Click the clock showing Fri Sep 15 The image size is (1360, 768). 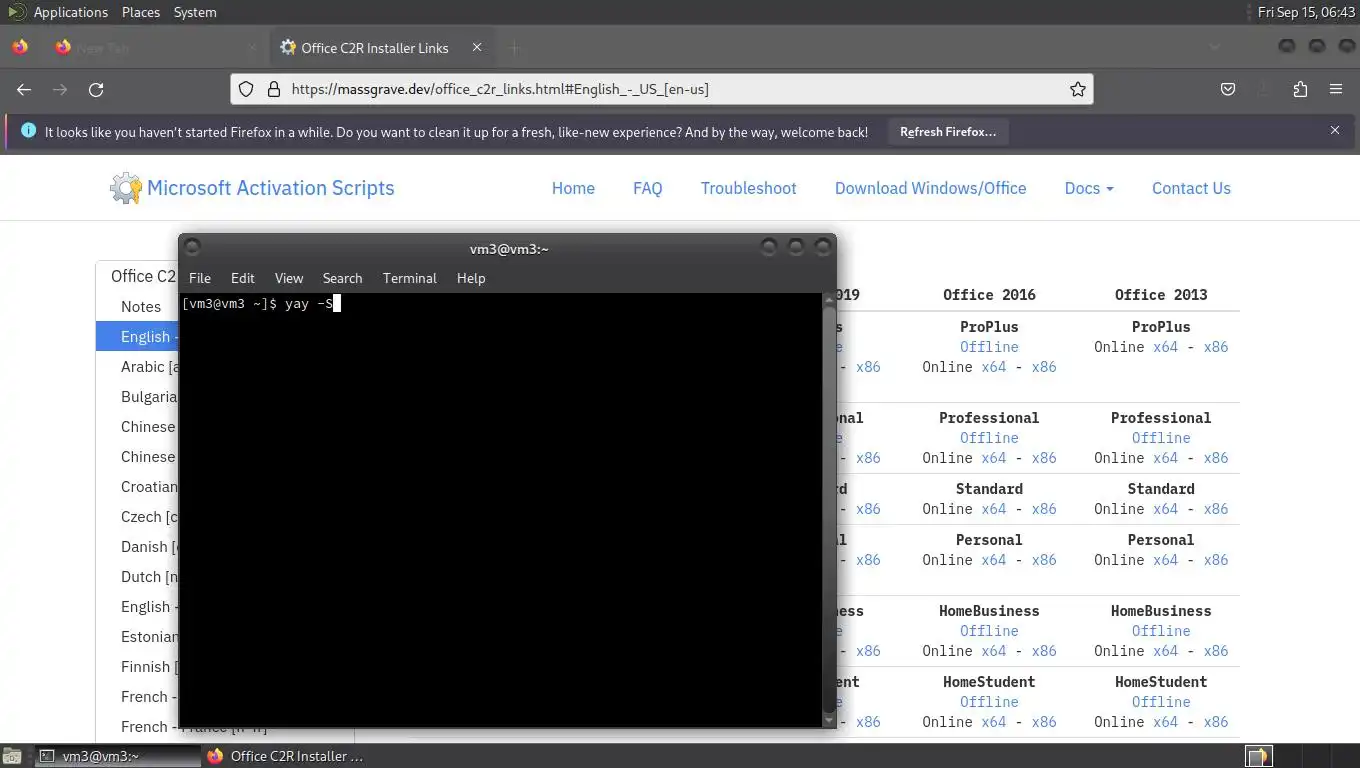pyautogui.click(x=1305, y=12)
